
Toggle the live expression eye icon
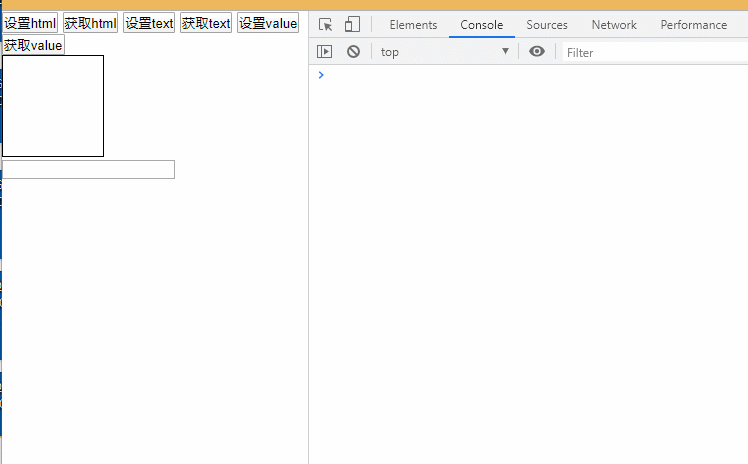tap(537, 51)
